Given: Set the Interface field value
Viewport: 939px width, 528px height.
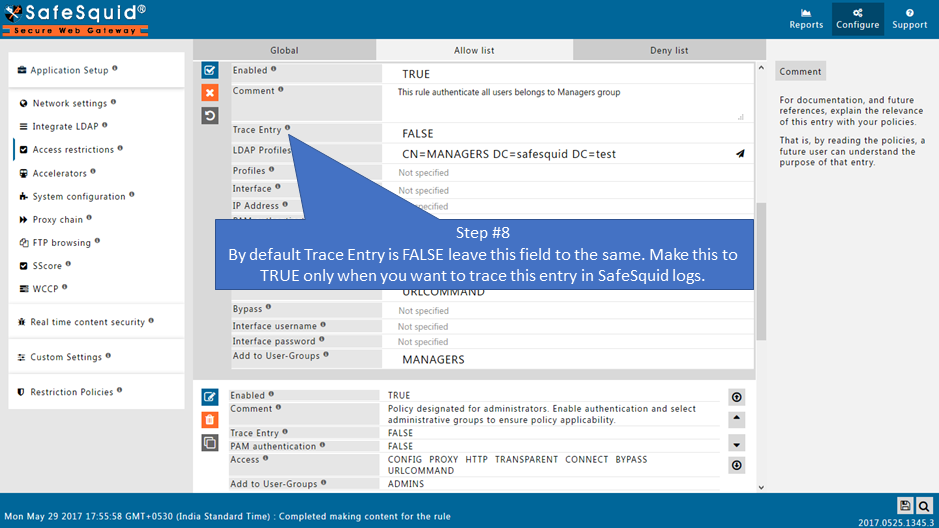Looking at the screenshot, I should 567,190.
